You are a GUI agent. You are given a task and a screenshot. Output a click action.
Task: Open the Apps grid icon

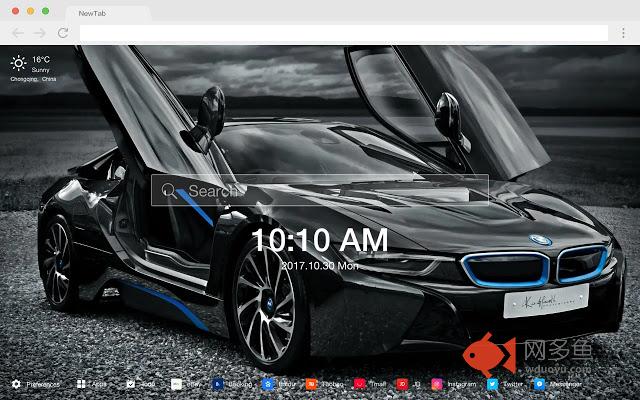pyautogui.click(x=81, y=384)
